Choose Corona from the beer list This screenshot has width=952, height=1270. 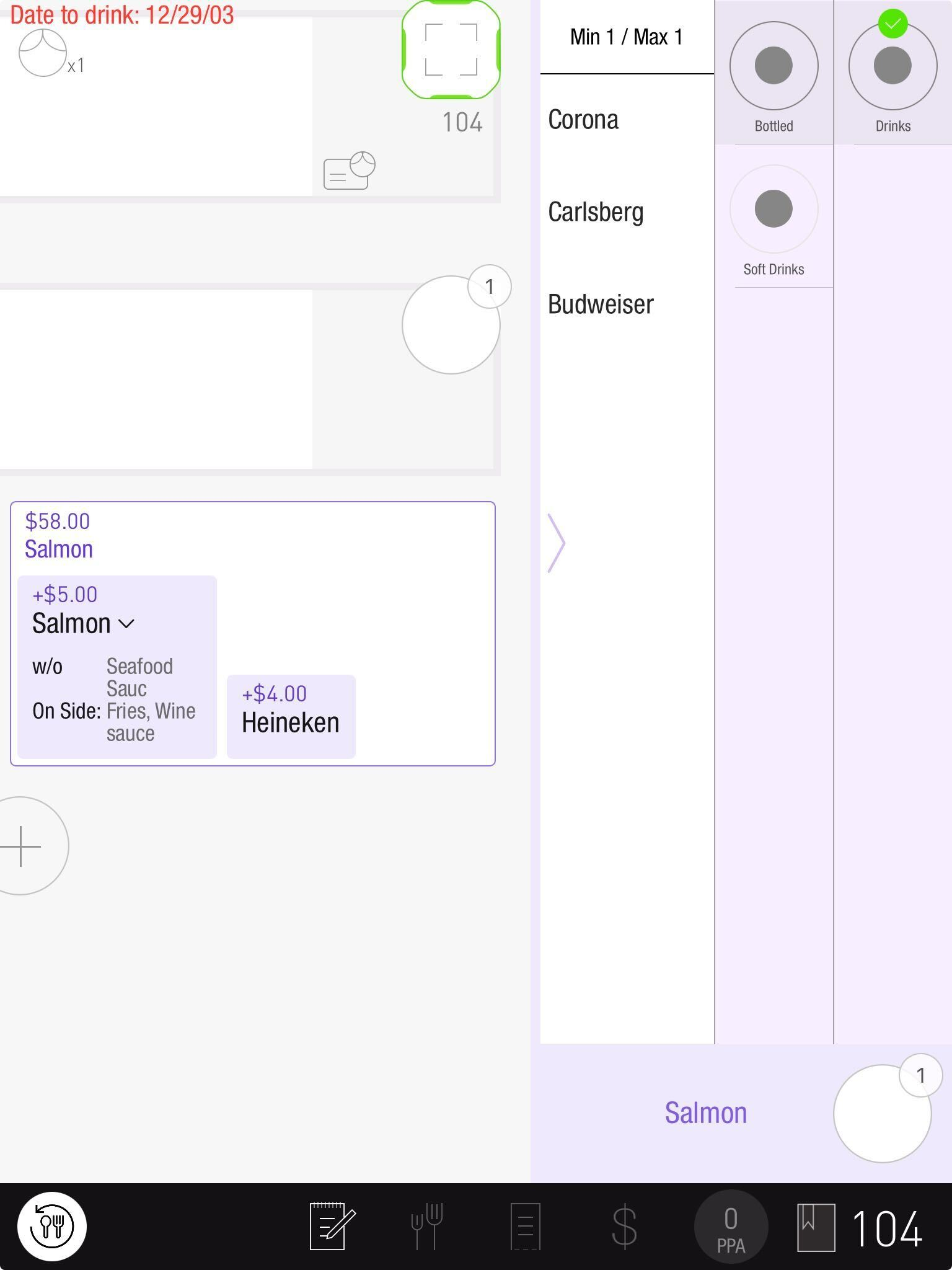pos(583,120)
